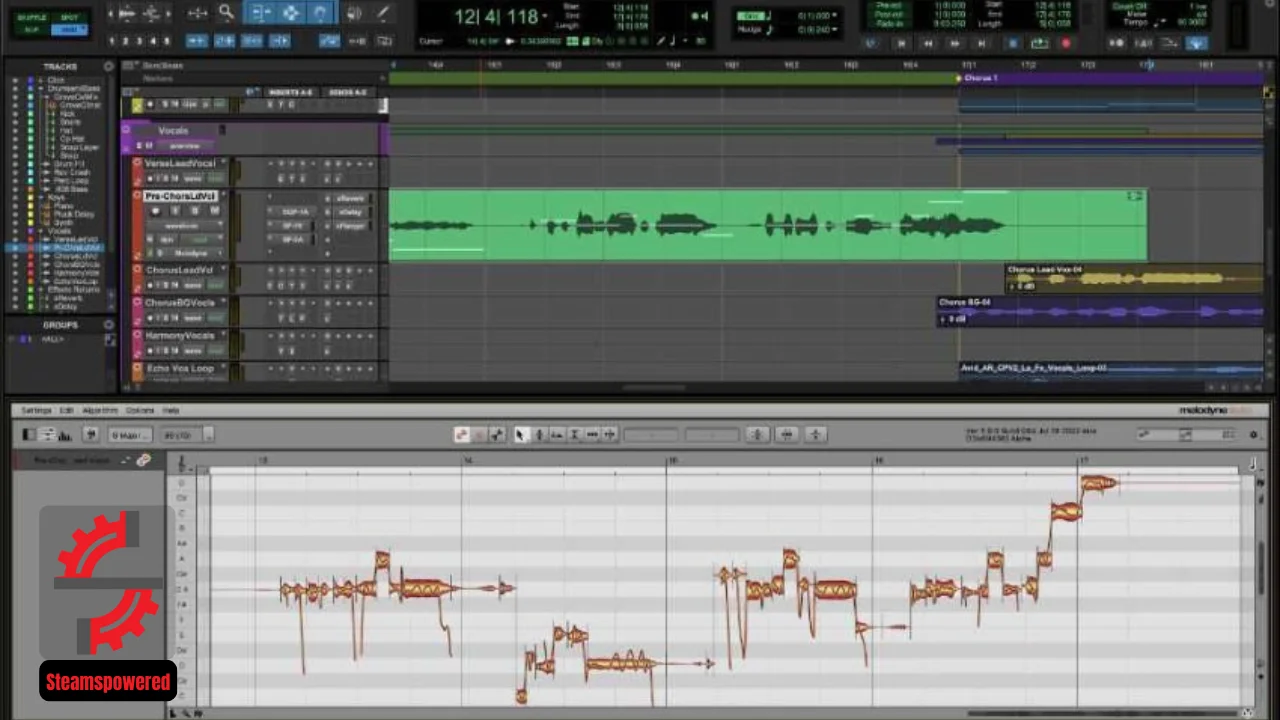
Task: Select the Chorus BG-04 clip
Action: click(1100, 312)
